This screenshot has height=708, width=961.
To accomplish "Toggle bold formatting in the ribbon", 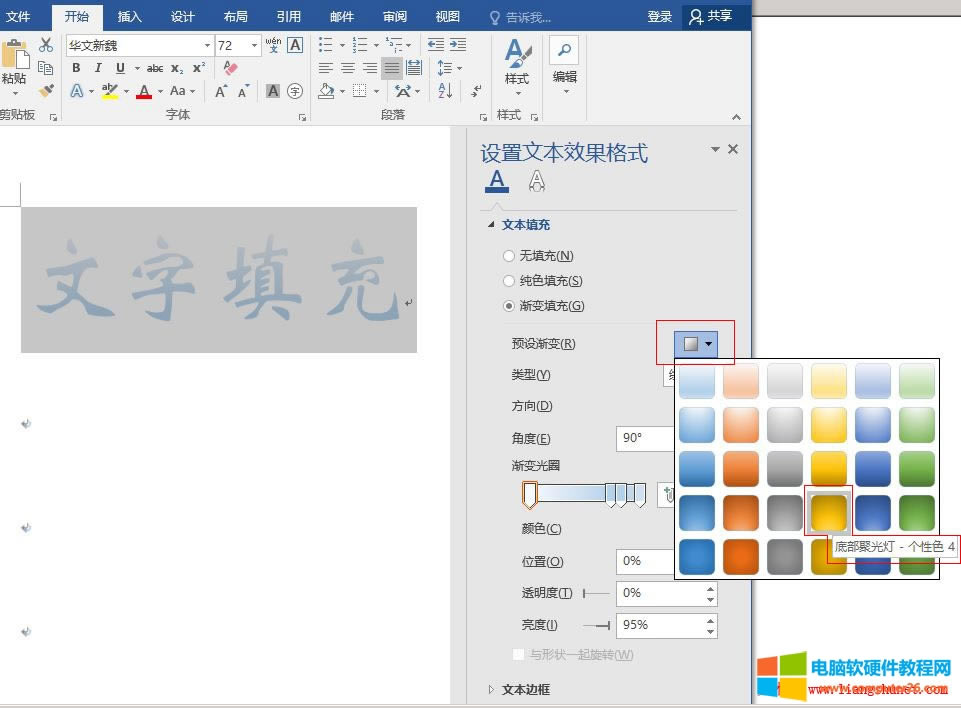I will coord(76,68).
